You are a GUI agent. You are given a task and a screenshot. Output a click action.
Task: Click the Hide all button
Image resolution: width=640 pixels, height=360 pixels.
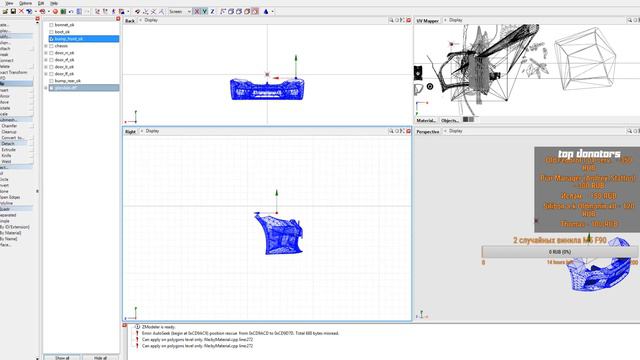pyautogui.click(x=100, y=358)
